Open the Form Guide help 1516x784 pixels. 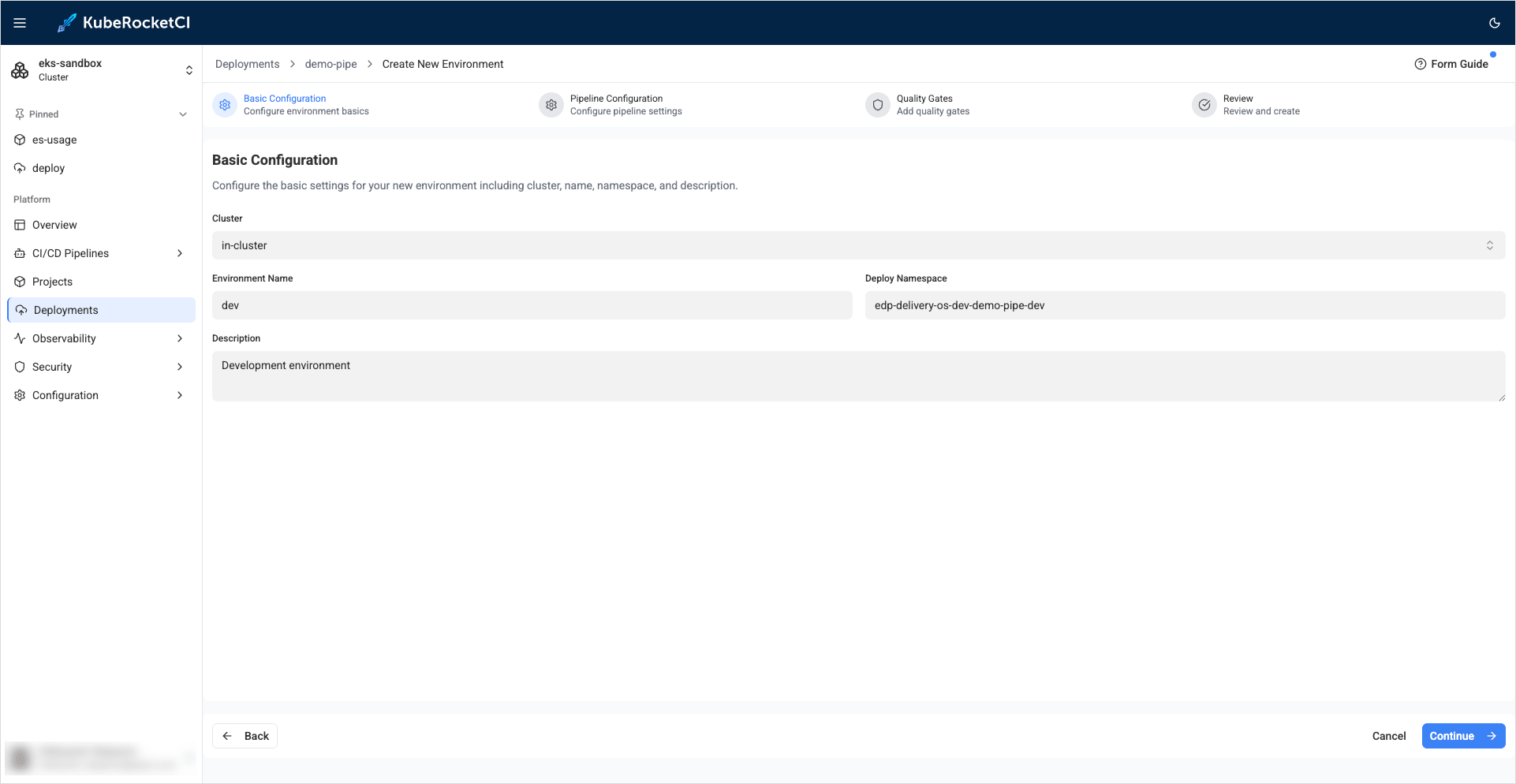1451,64
